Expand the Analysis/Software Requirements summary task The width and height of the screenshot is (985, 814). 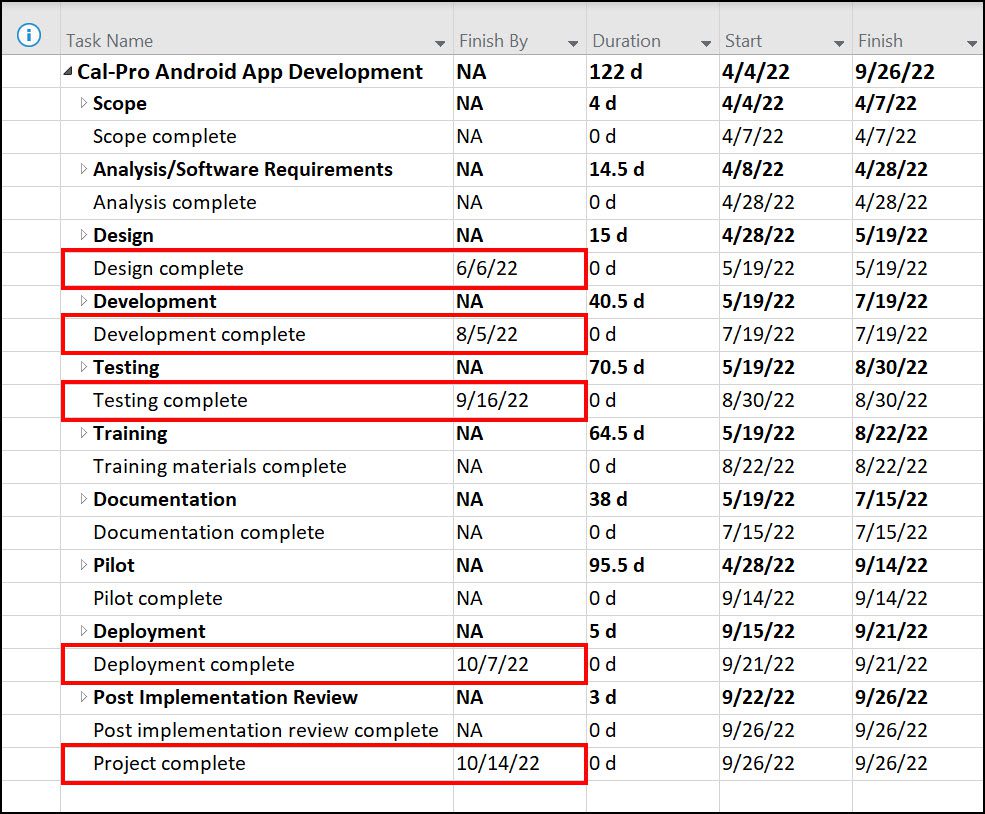click(x=84, y=169)
